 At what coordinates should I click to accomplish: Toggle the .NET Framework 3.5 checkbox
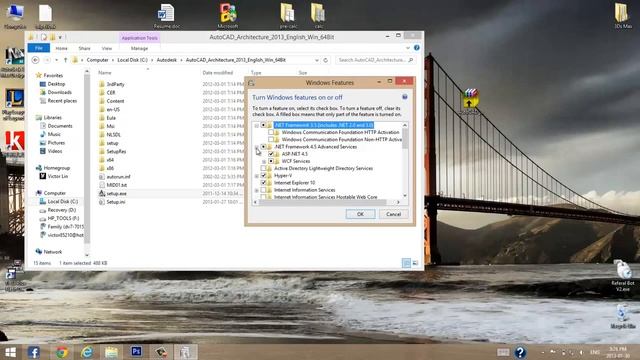(x=263, y=125)
